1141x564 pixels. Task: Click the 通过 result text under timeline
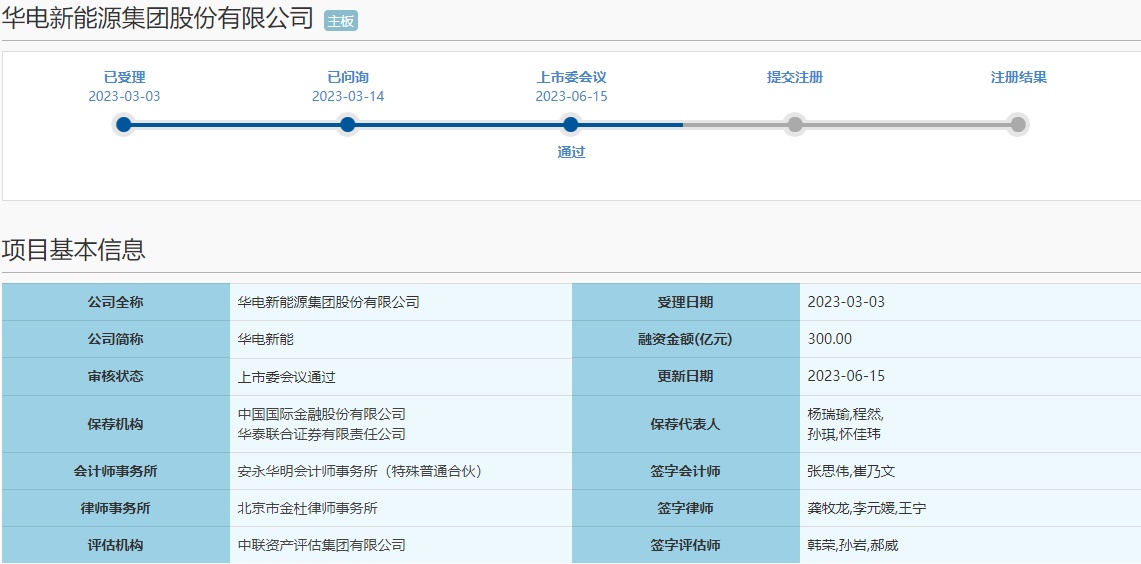click(x=571, y=152)
